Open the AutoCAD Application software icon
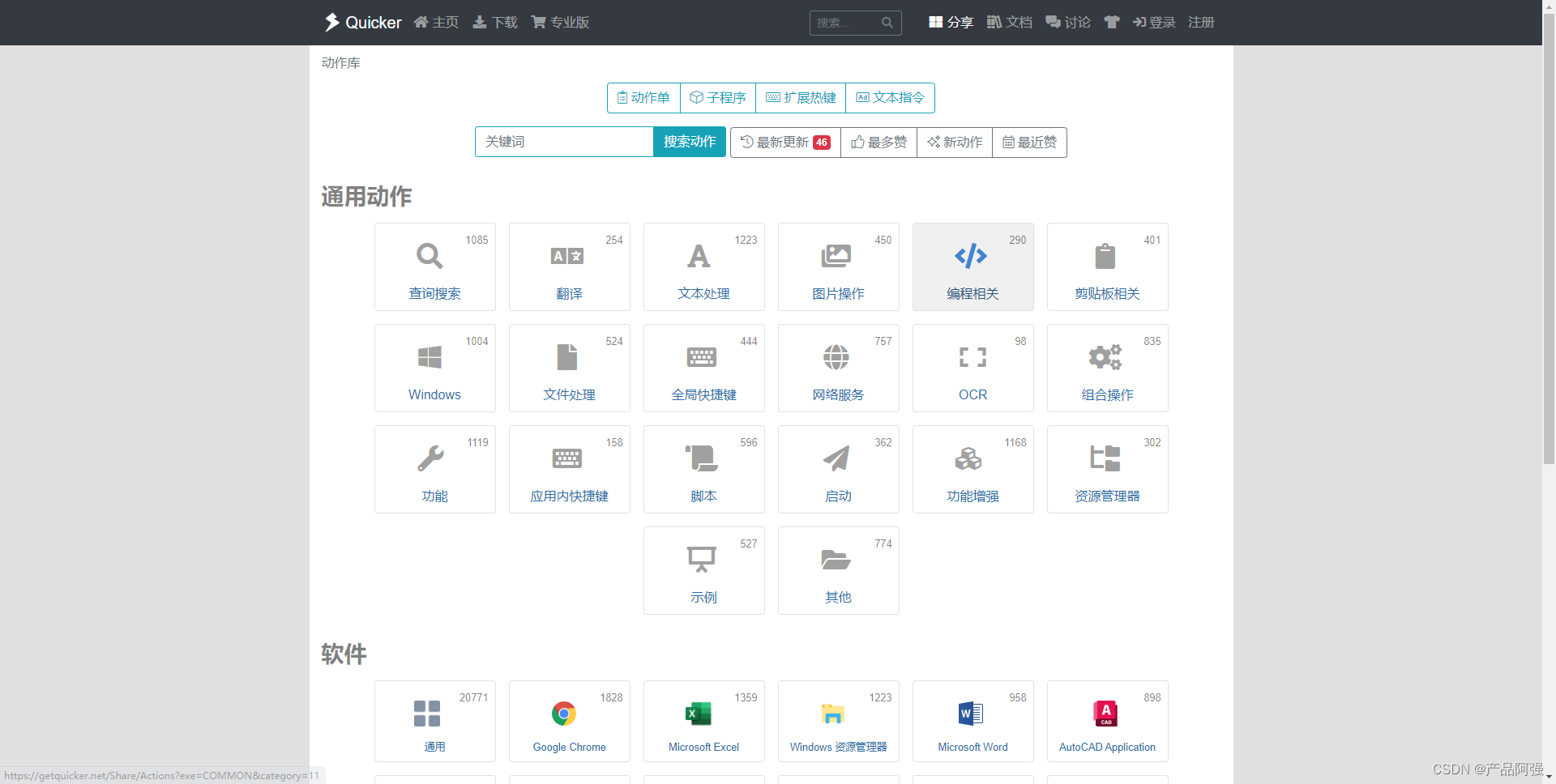 [1105, 714]
